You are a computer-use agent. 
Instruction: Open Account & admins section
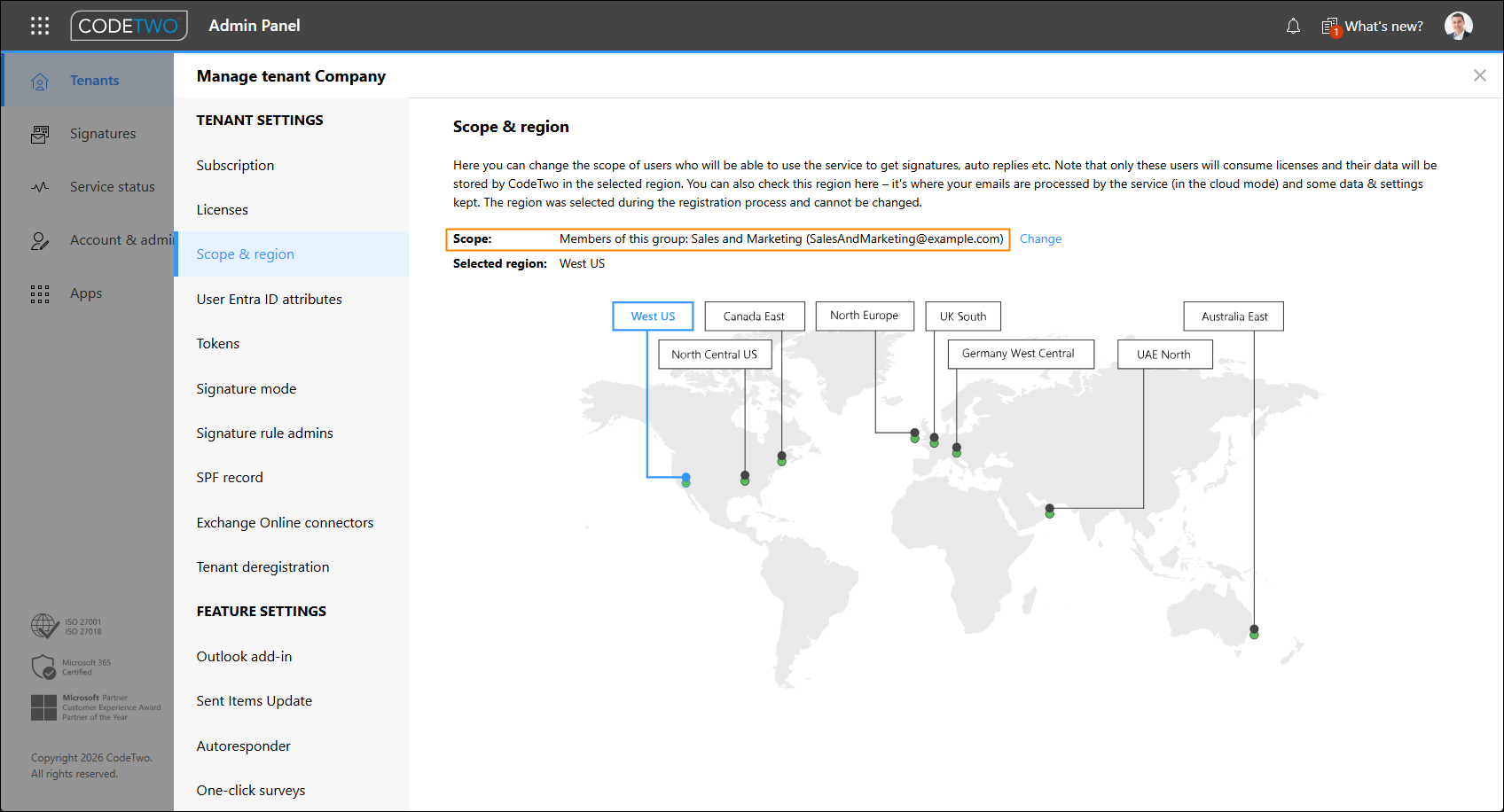89,239
